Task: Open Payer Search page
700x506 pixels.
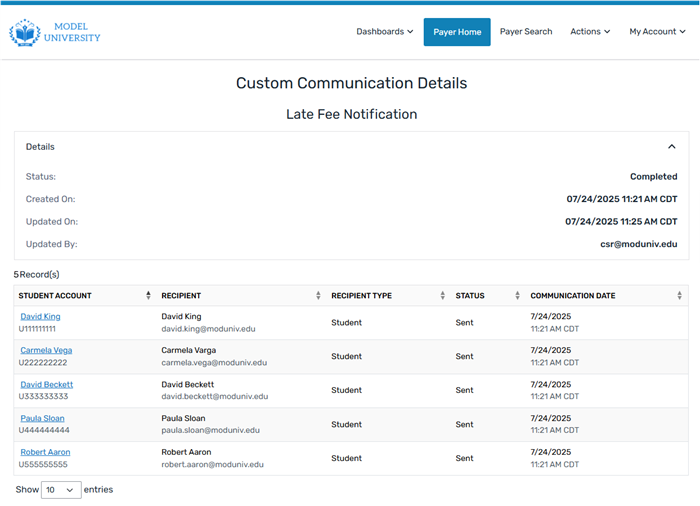Action: coord(526,32)
